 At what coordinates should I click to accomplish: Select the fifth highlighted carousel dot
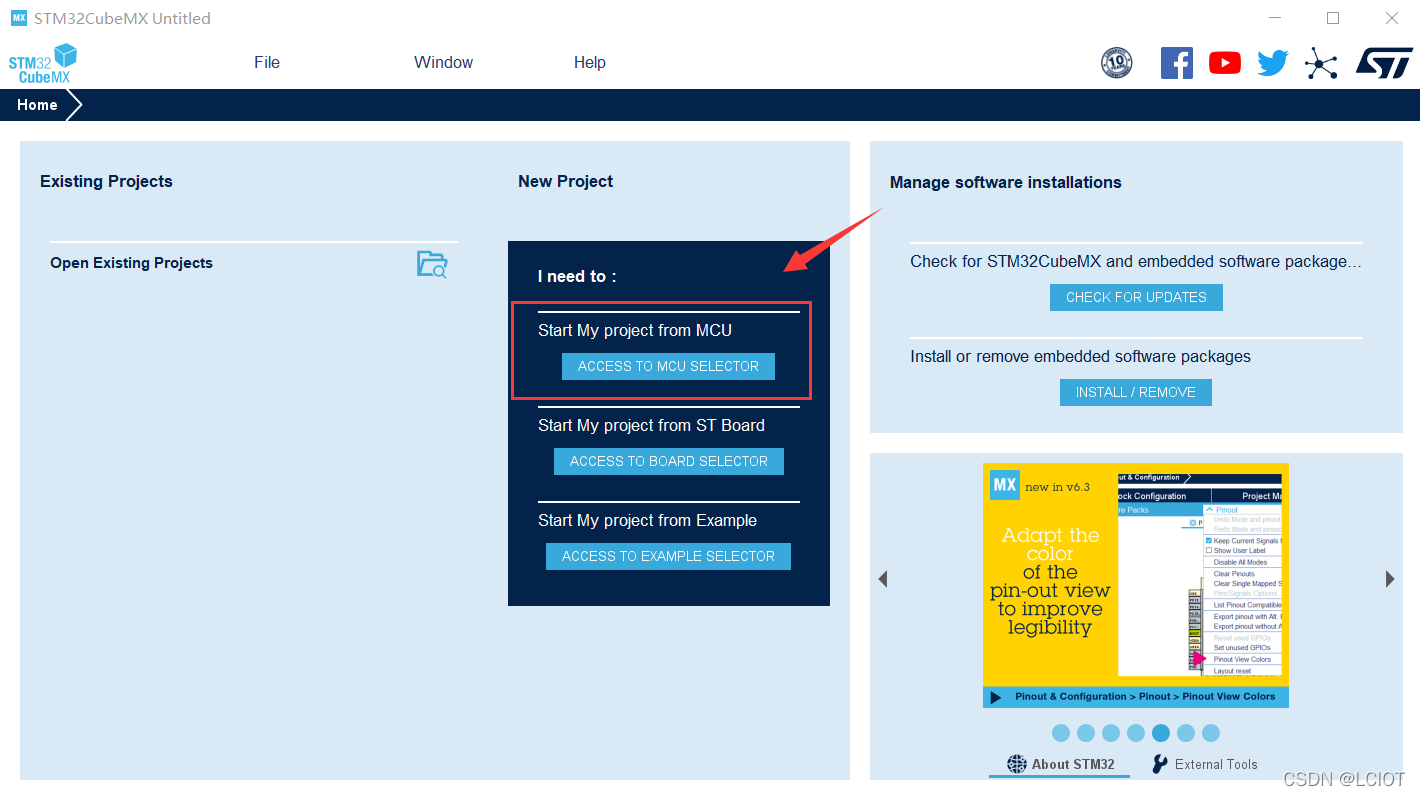pyautogui.click(x=1161, y=733)
